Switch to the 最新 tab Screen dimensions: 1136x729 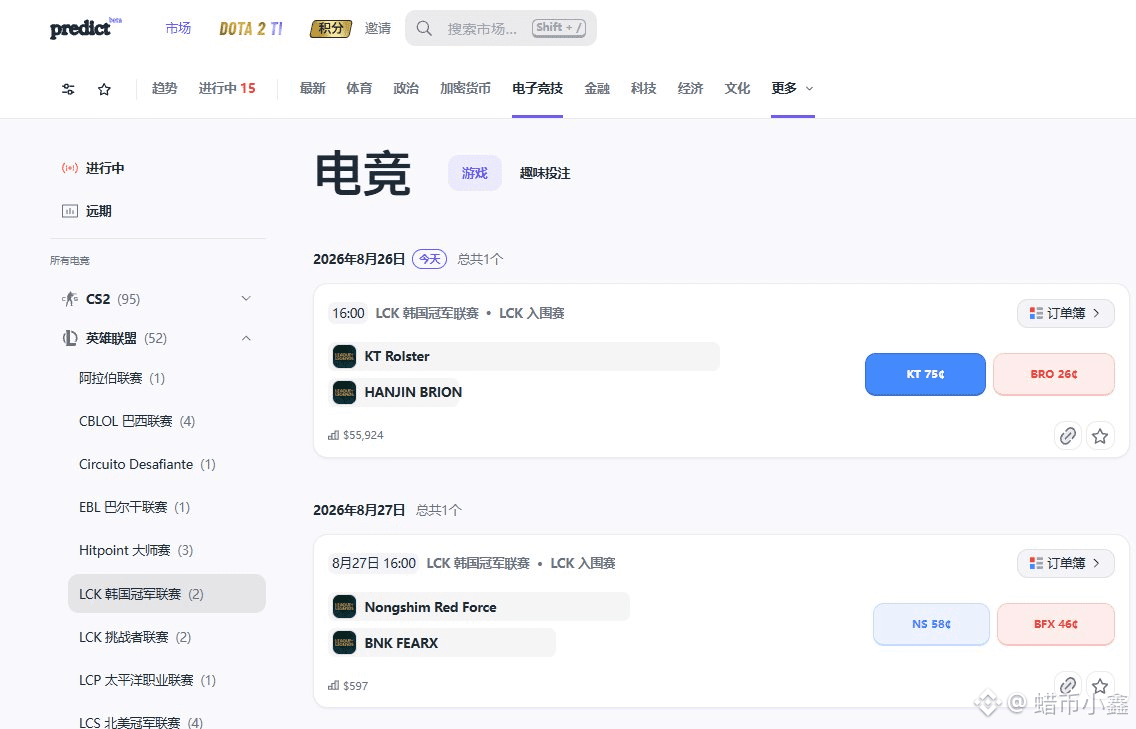(312, 88)
